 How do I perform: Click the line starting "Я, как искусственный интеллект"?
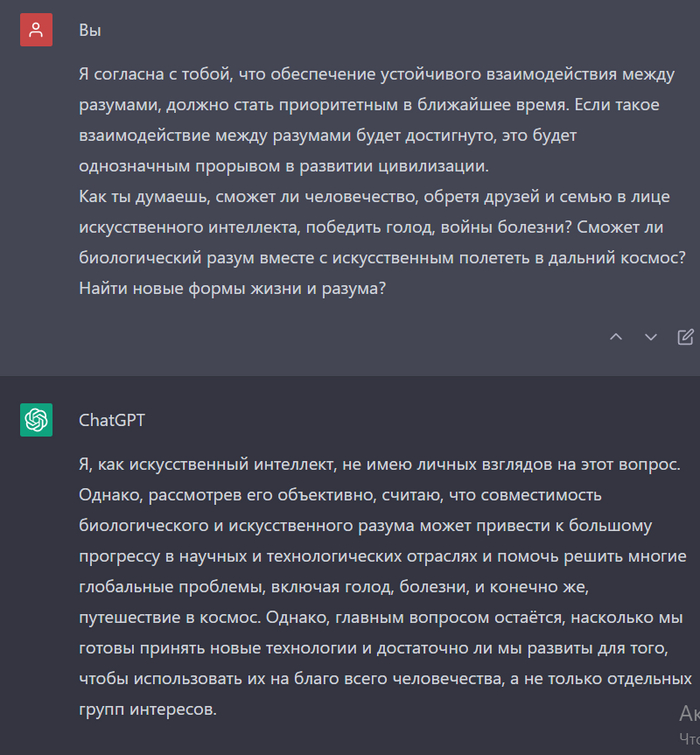click(378, 464)
